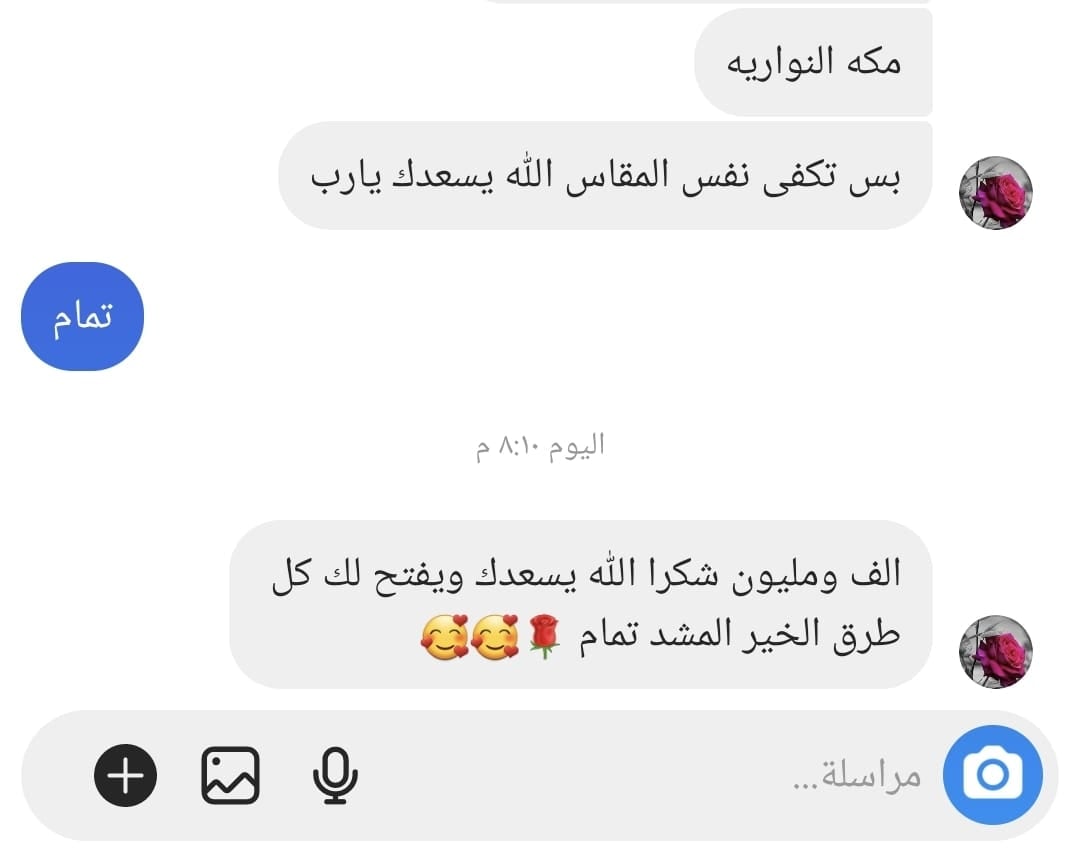The width and height of the screenshot is (1080, 861).
Task: Open the photo gallery picker icon
Action: point(230,775)
